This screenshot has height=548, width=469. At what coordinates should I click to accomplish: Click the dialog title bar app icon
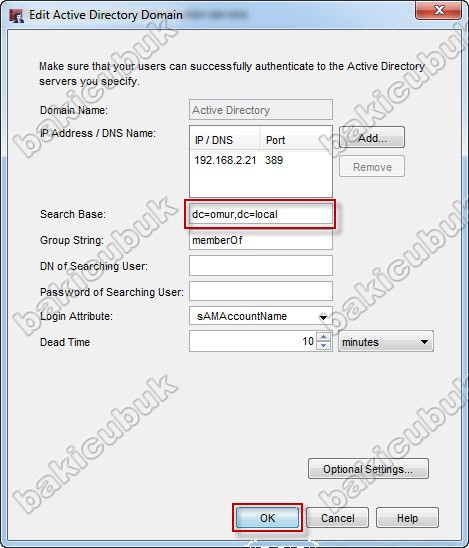pyautogui.click(x=16, y=15)
